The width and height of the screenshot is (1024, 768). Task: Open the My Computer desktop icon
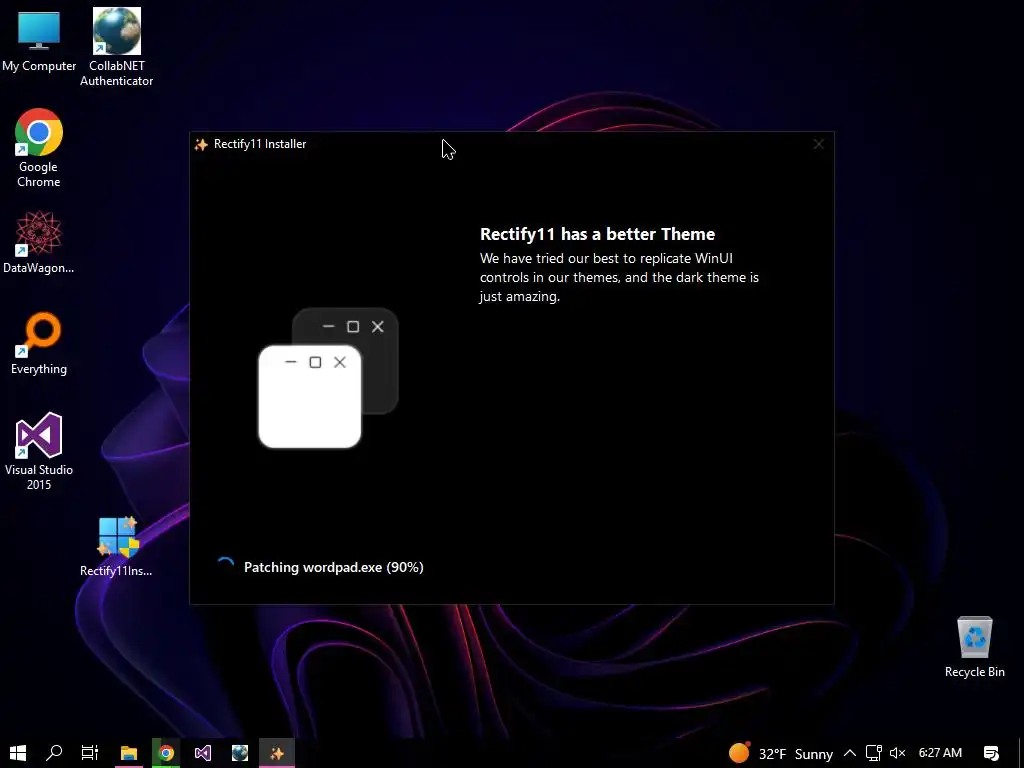click(39, 40)
